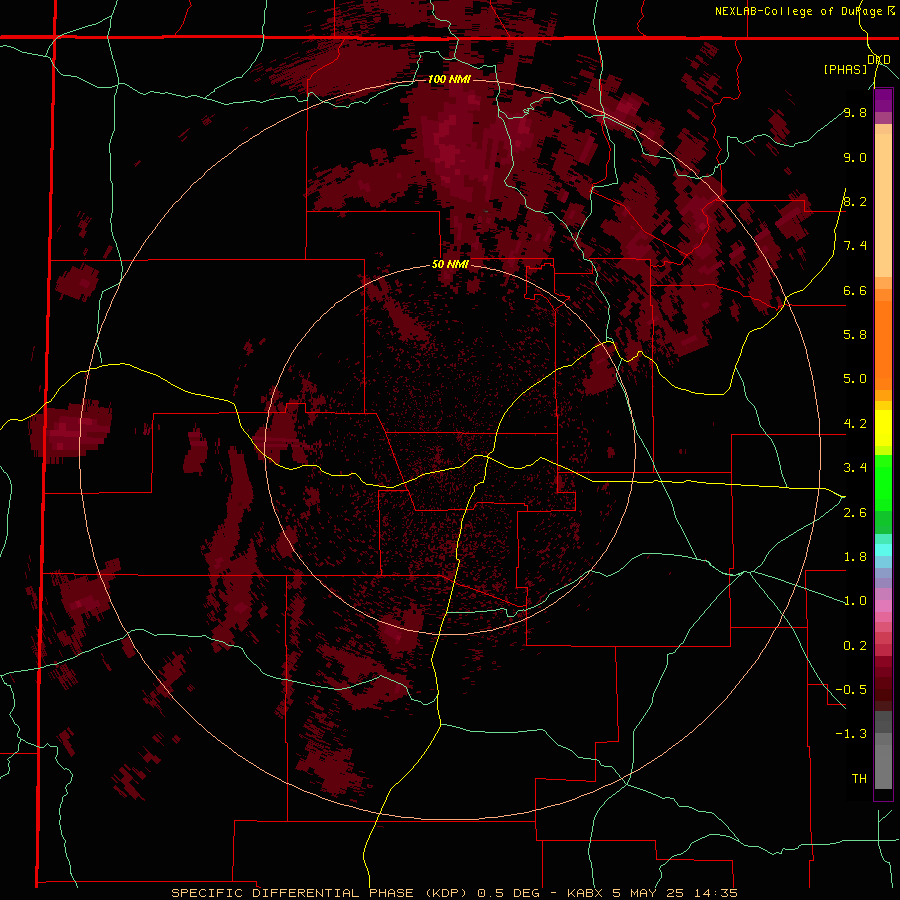Click the 5.8 value on the scale
The height and width of the screenshot is (900, 900).
coord(855,334)
